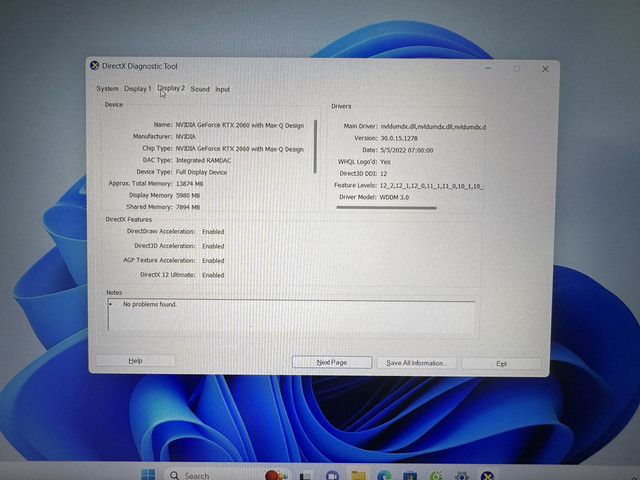Screen dimensions: 640x480
Task: Click the Drivers panel horizontal scrollbar
Action: [386, 208]
